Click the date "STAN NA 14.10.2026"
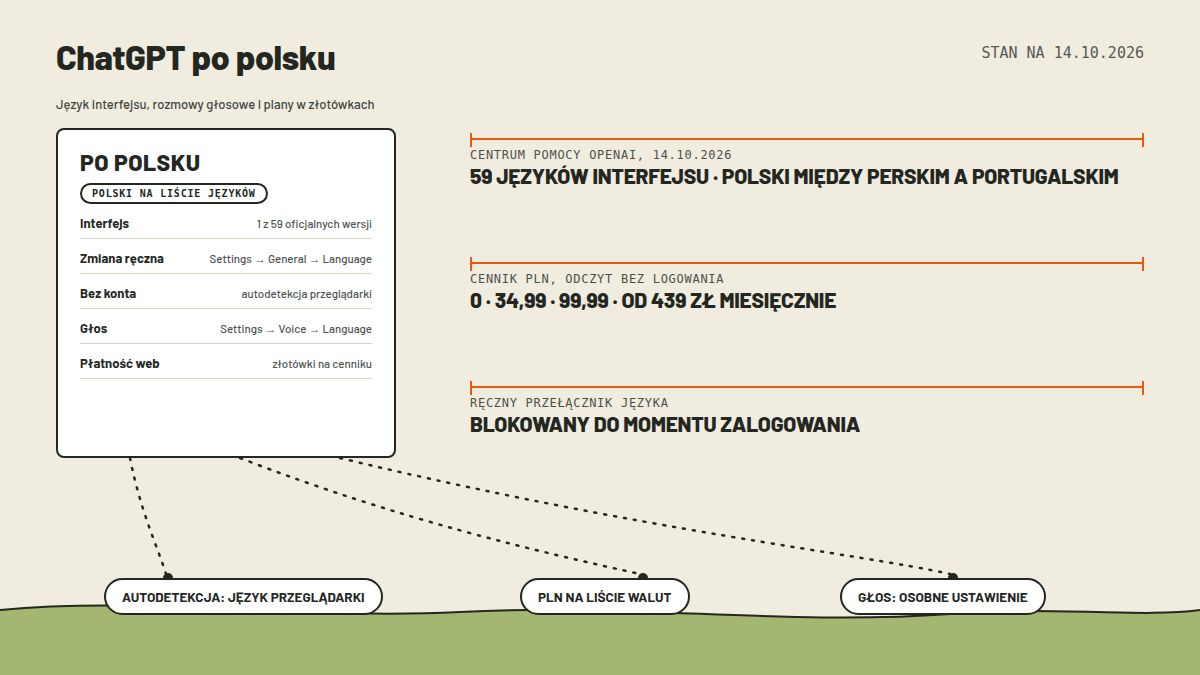Viewport: 1200px width, 675px height. [1062, 53]
